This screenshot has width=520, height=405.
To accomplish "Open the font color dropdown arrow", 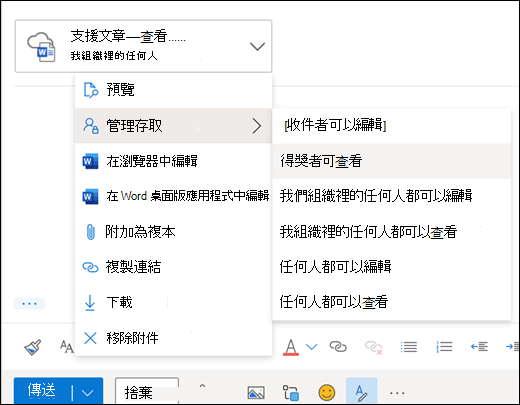I will pos(312,347).
